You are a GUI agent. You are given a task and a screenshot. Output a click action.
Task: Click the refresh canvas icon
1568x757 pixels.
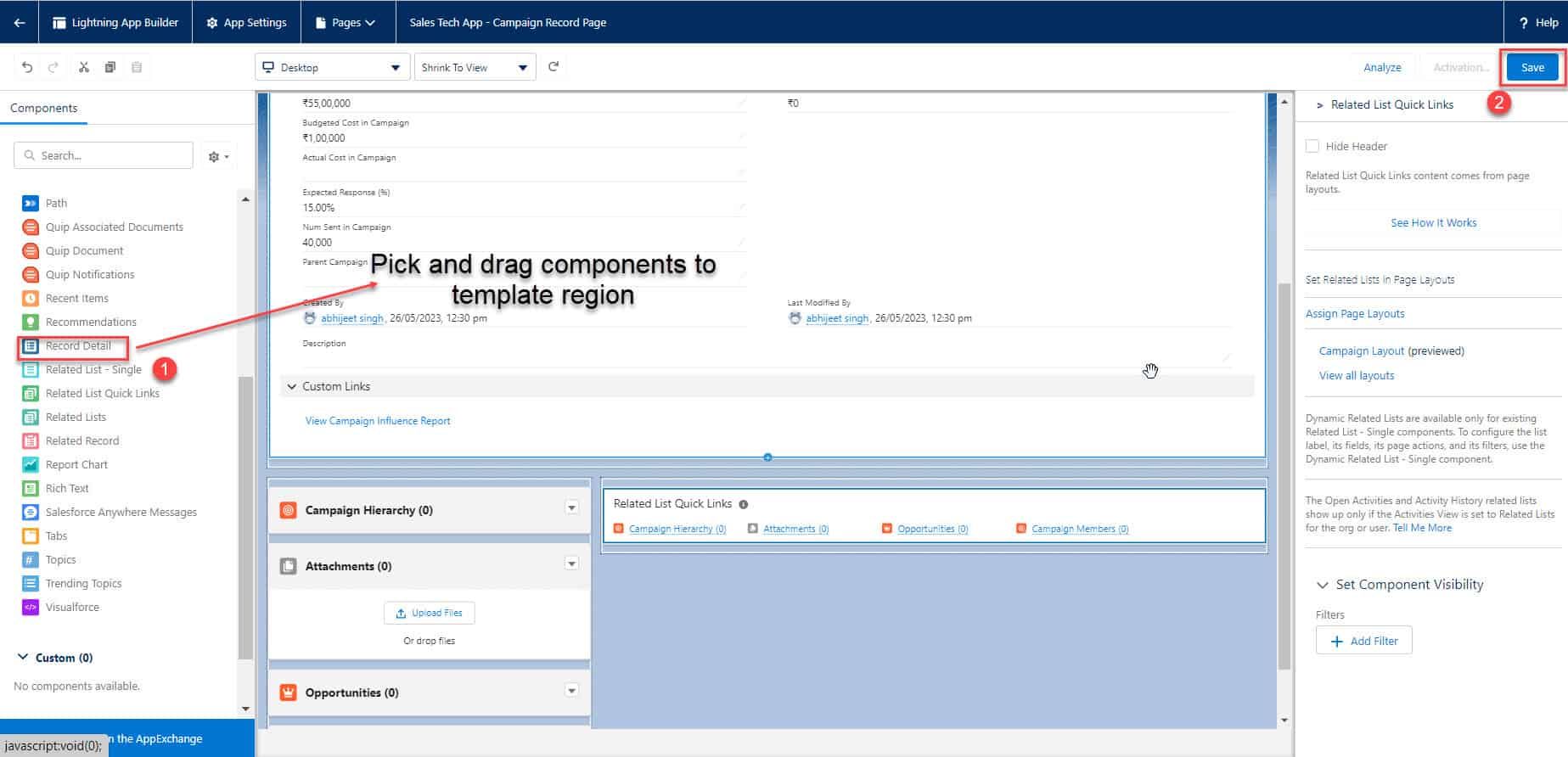554,66
